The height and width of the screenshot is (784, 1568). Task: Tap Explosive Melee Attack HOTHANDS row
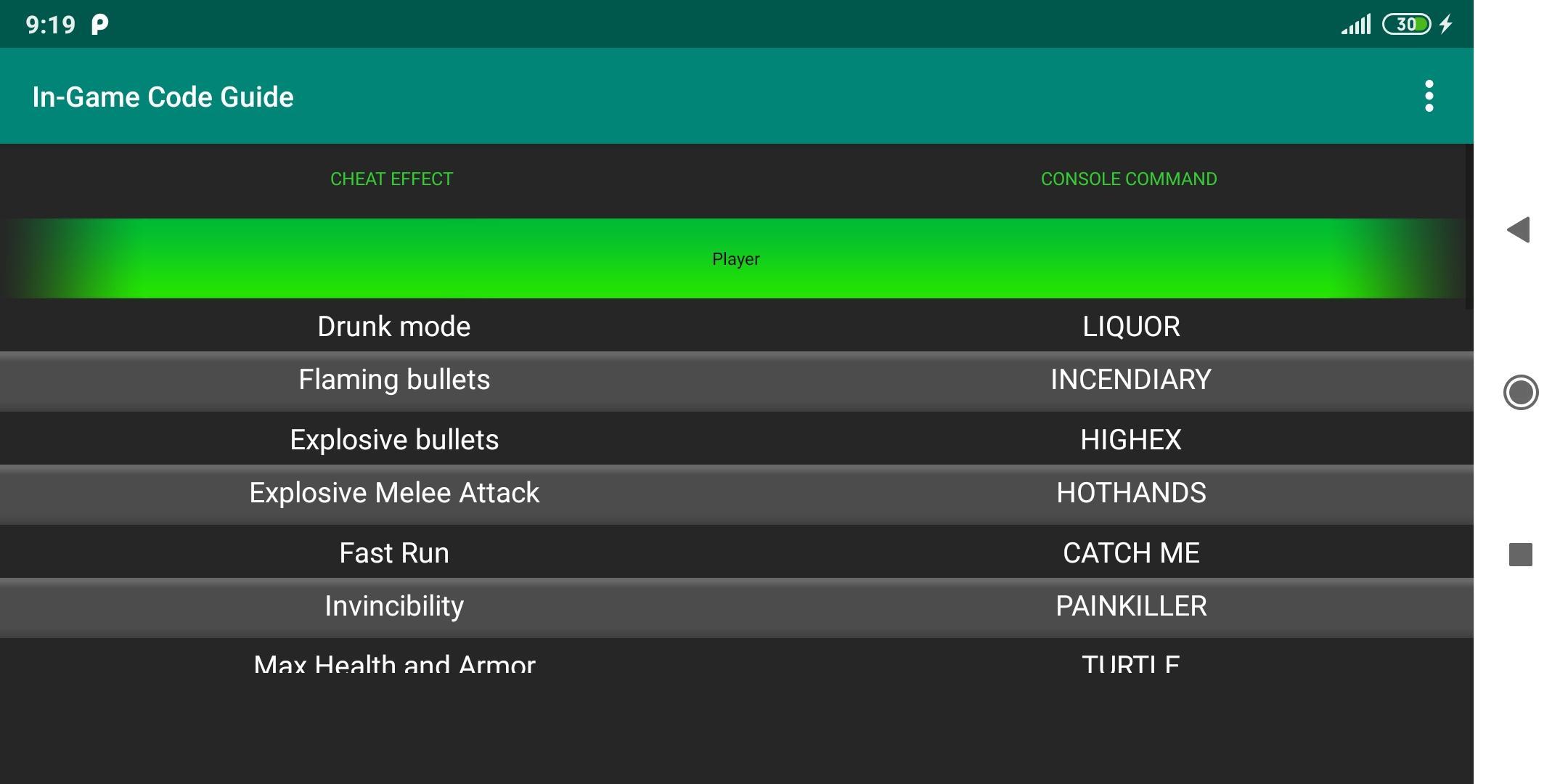(x=736, y=492)
